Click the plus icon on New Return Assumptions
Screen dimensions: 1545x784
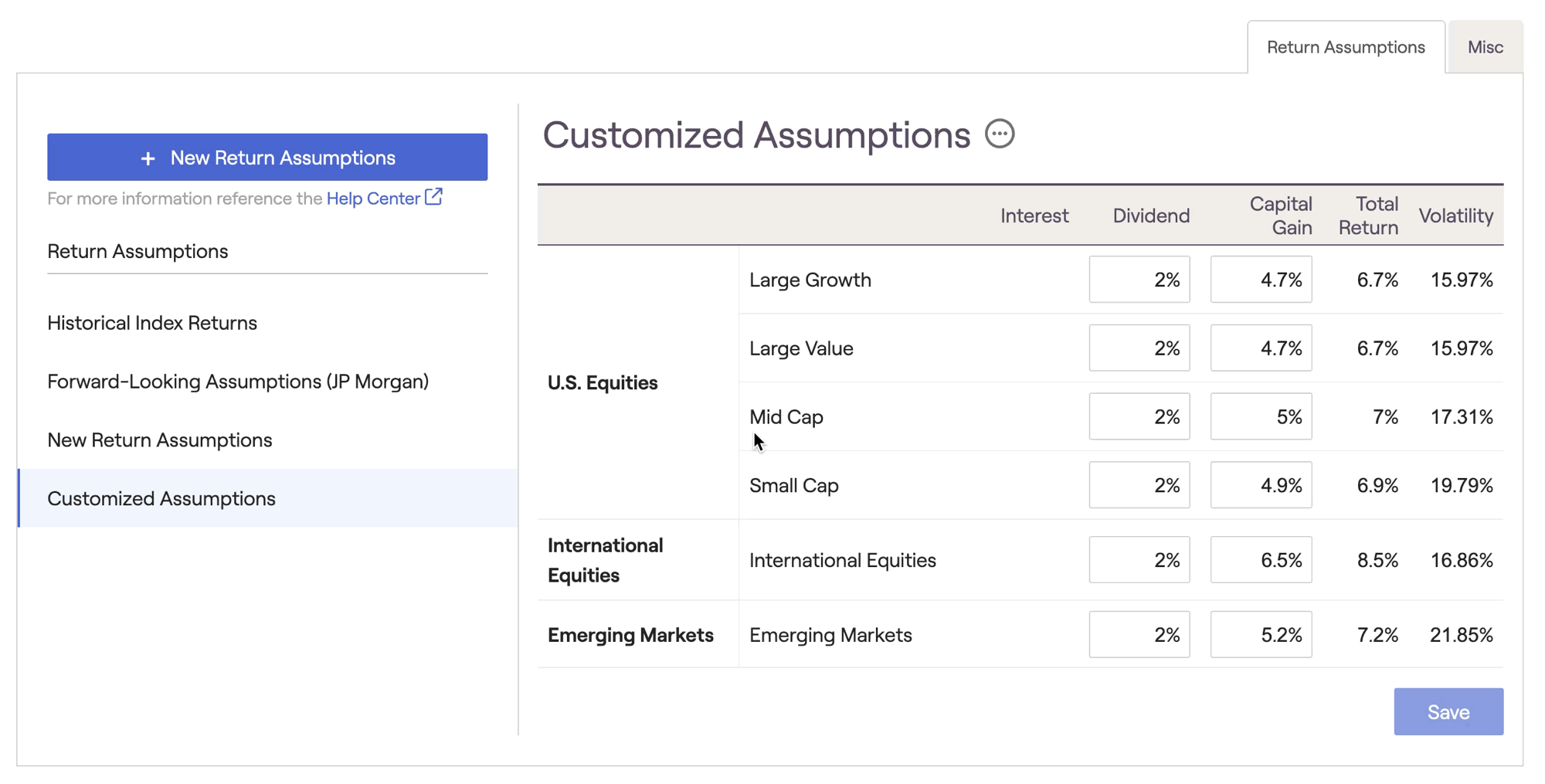point(148,158)
